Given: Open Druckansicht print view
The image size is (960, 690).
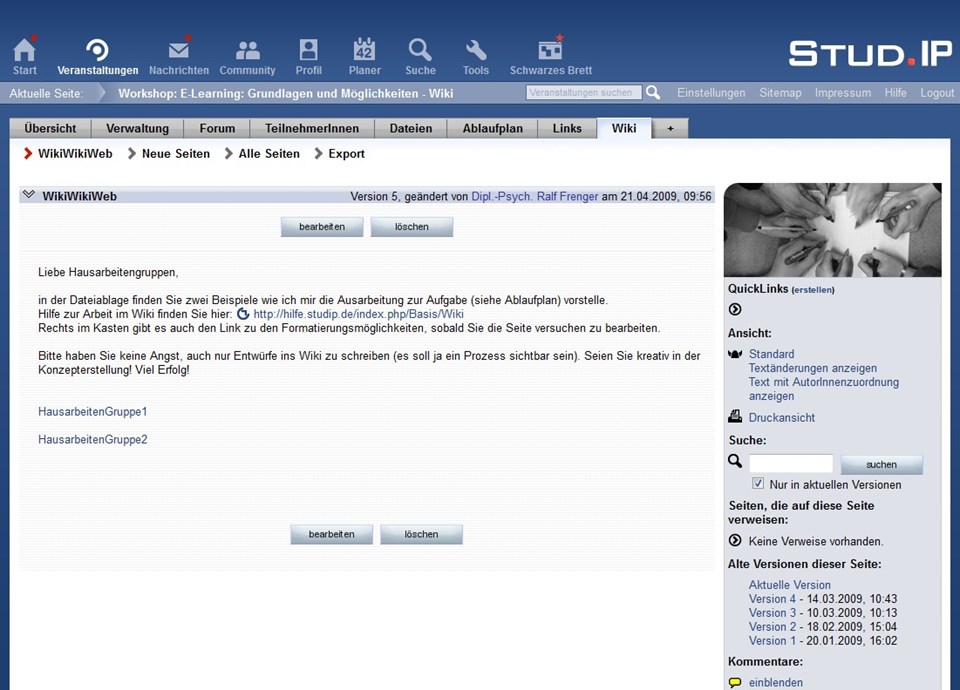Looking at the screenshot, I should pyautogui.click(x=781, y=418).
